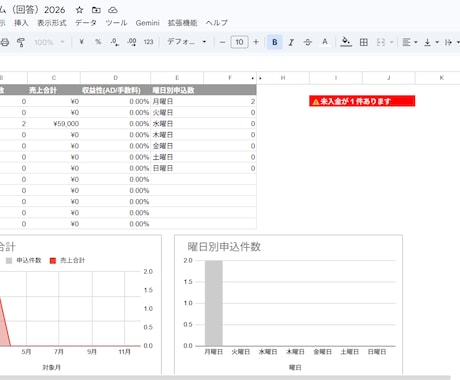Open the Gemini menu
This screenshot has width=460, height=380.
tap(147, 23)
